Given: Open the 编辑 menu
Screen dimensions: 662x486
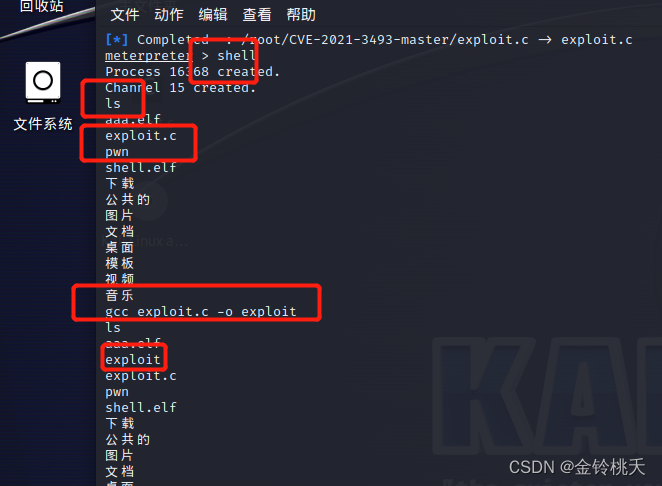Looking at the screenshot, I should click(x=213, y=15).
